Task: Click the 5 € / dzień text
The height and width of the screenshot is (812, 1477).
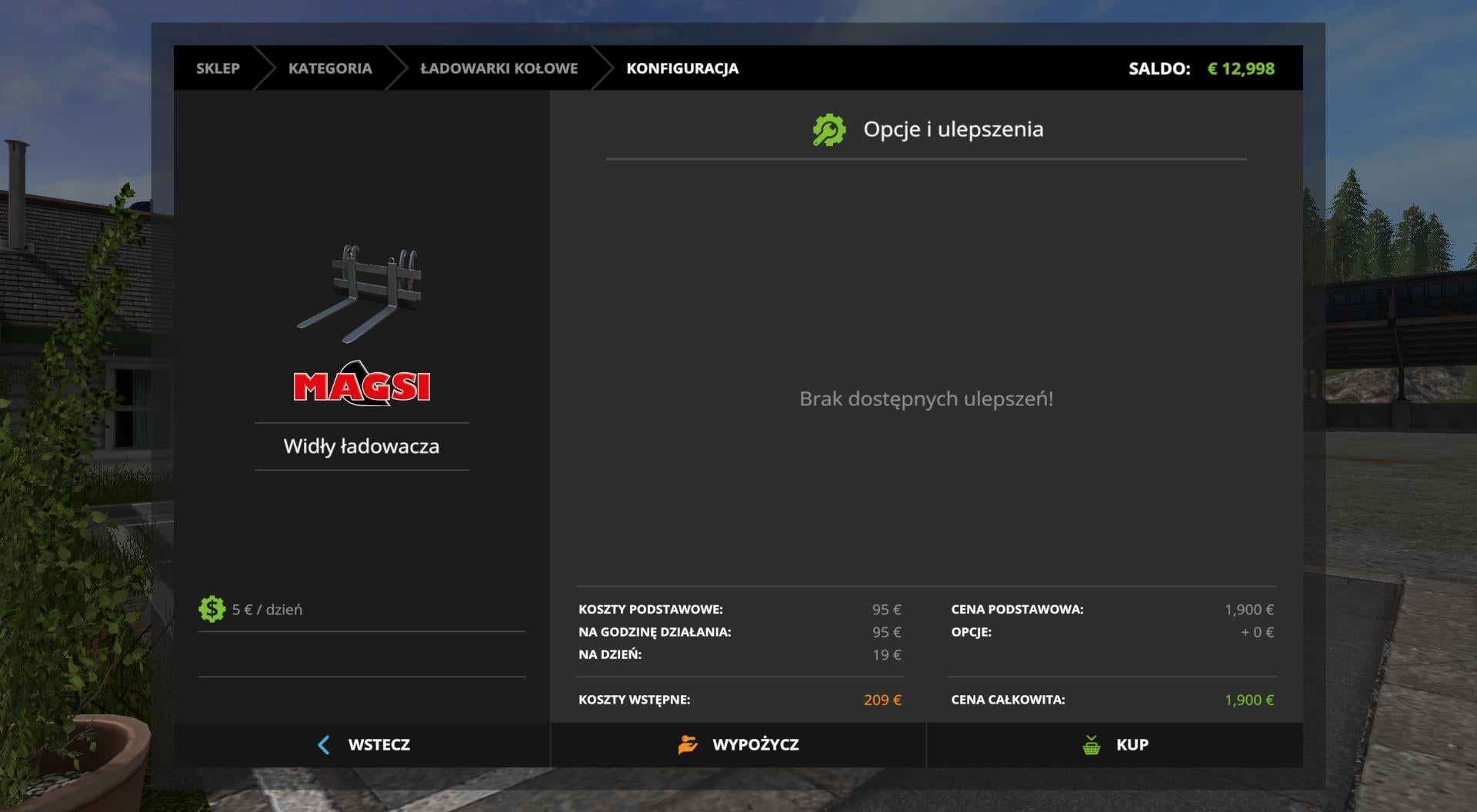Action: (x=267, y=610)
